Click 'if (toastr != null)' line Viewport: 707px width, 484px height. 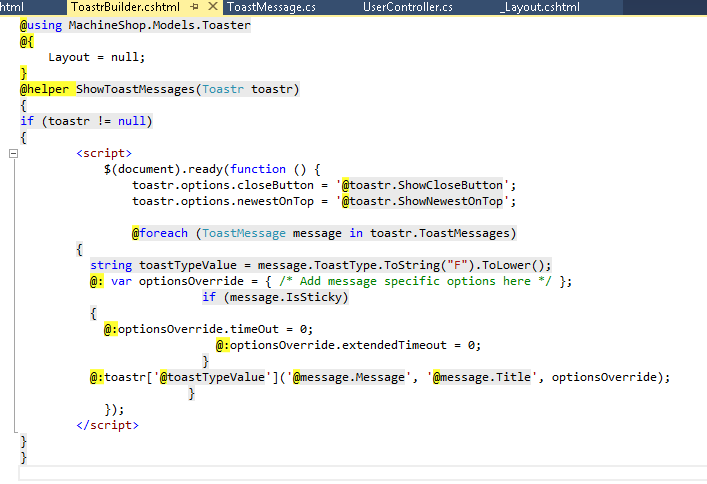pos(86,121)
